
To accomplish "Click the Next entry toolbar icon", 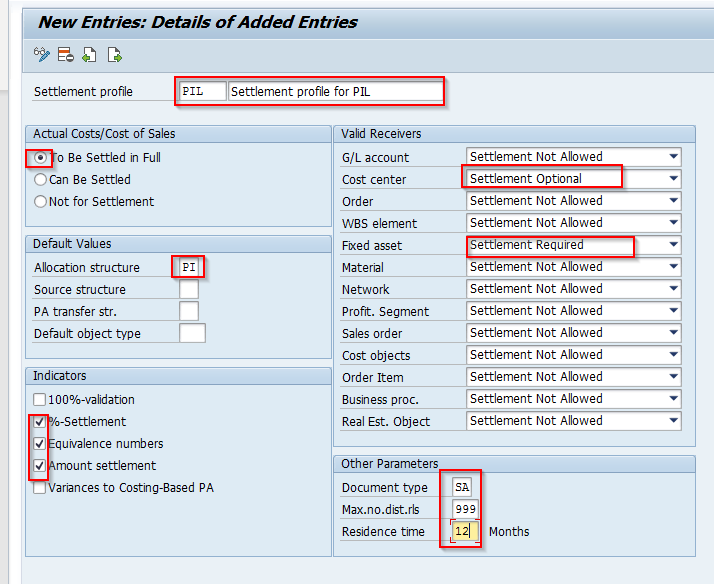I will (x=114, y=55).
